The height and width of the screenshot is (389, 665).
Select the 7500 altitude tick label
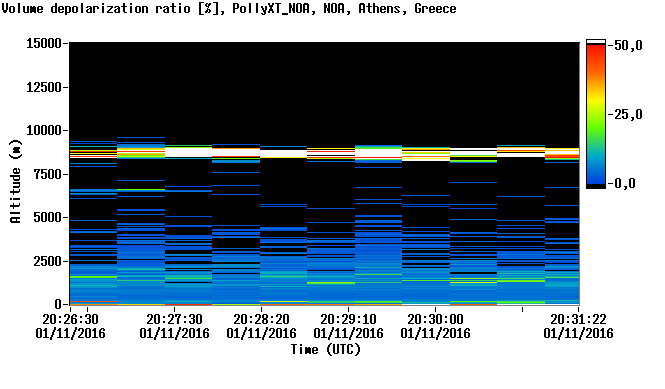[x=48, y=174]
